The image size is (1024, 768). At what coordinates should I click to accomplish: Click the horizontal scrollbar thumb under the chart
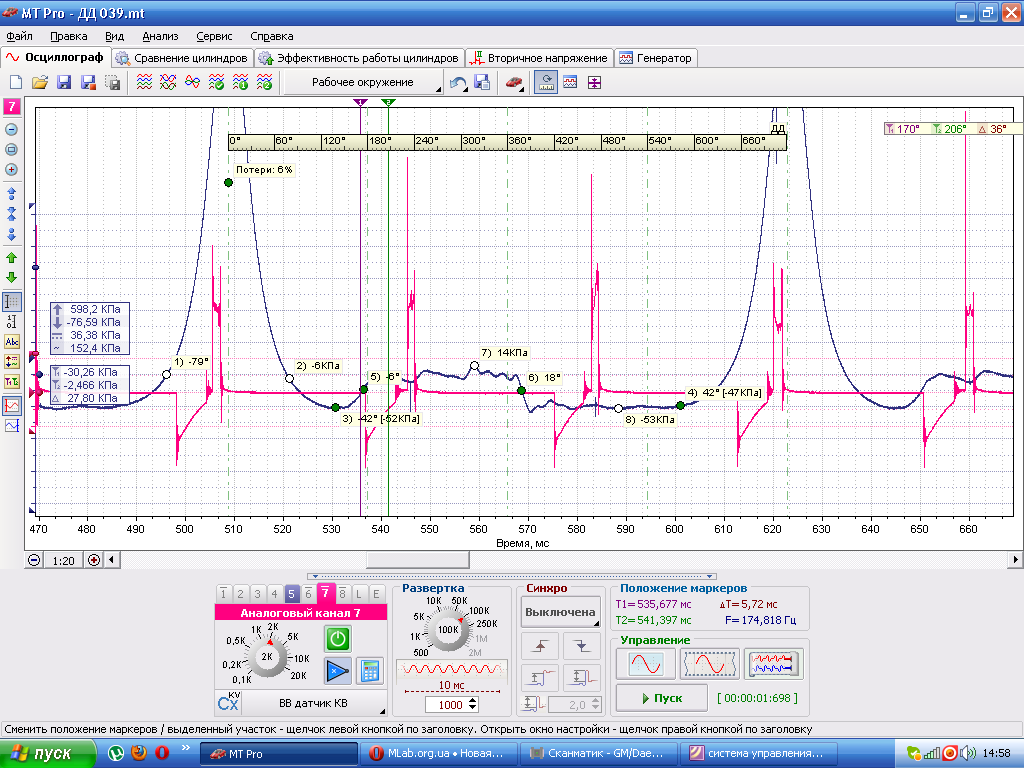point(417,560)
